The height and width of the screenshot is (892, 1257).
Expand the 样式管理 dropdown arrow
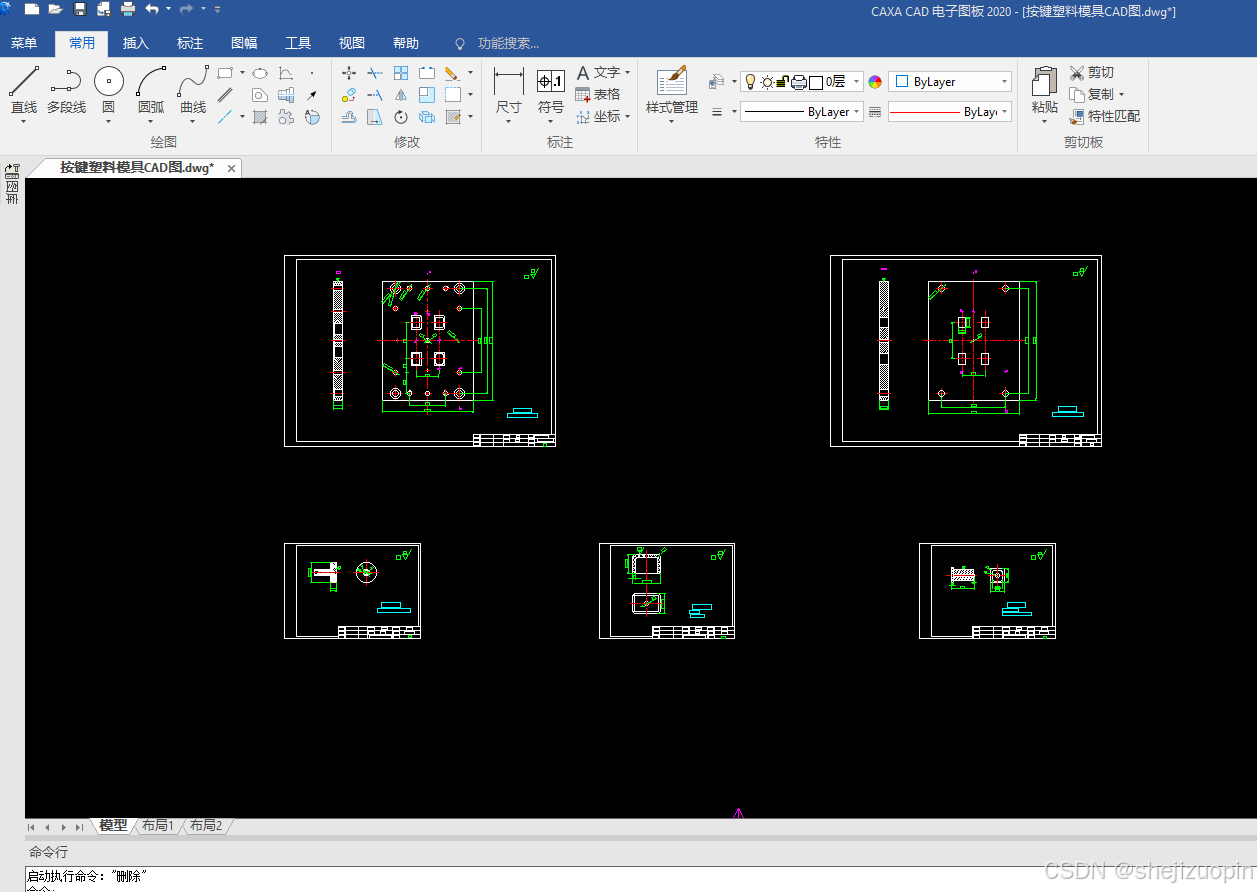pyautogui.click(x=672, y=122)
